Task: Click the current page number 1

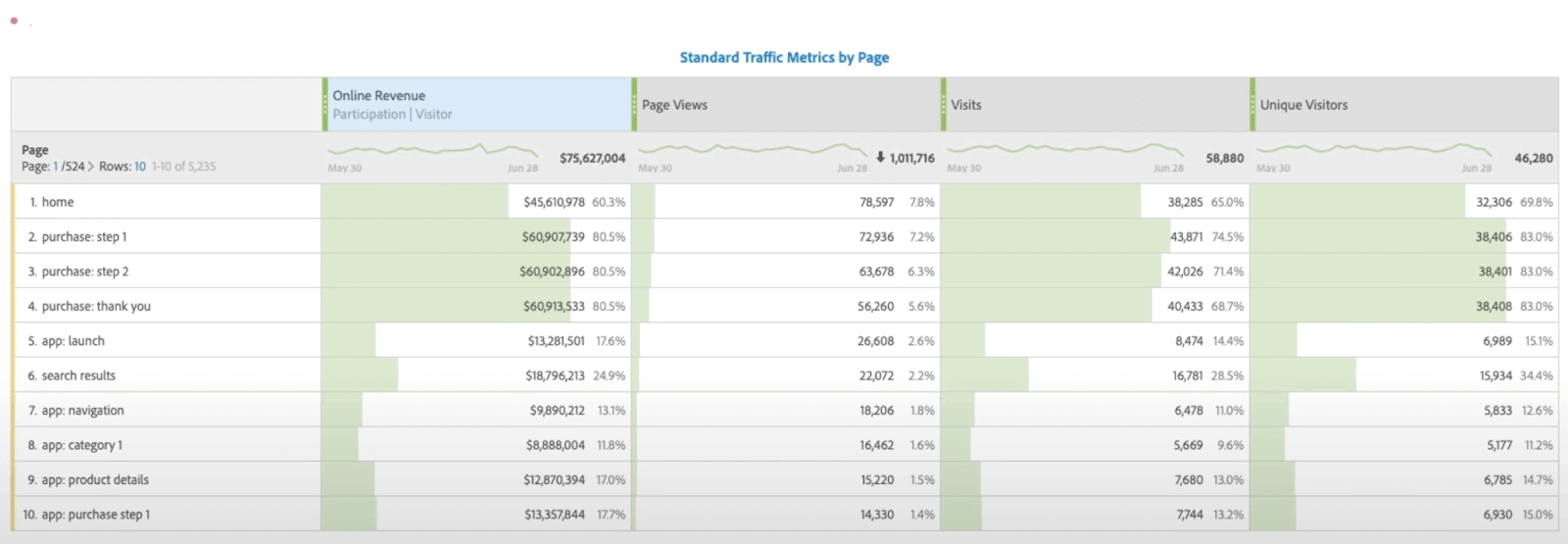Action: tap(56, 167)
